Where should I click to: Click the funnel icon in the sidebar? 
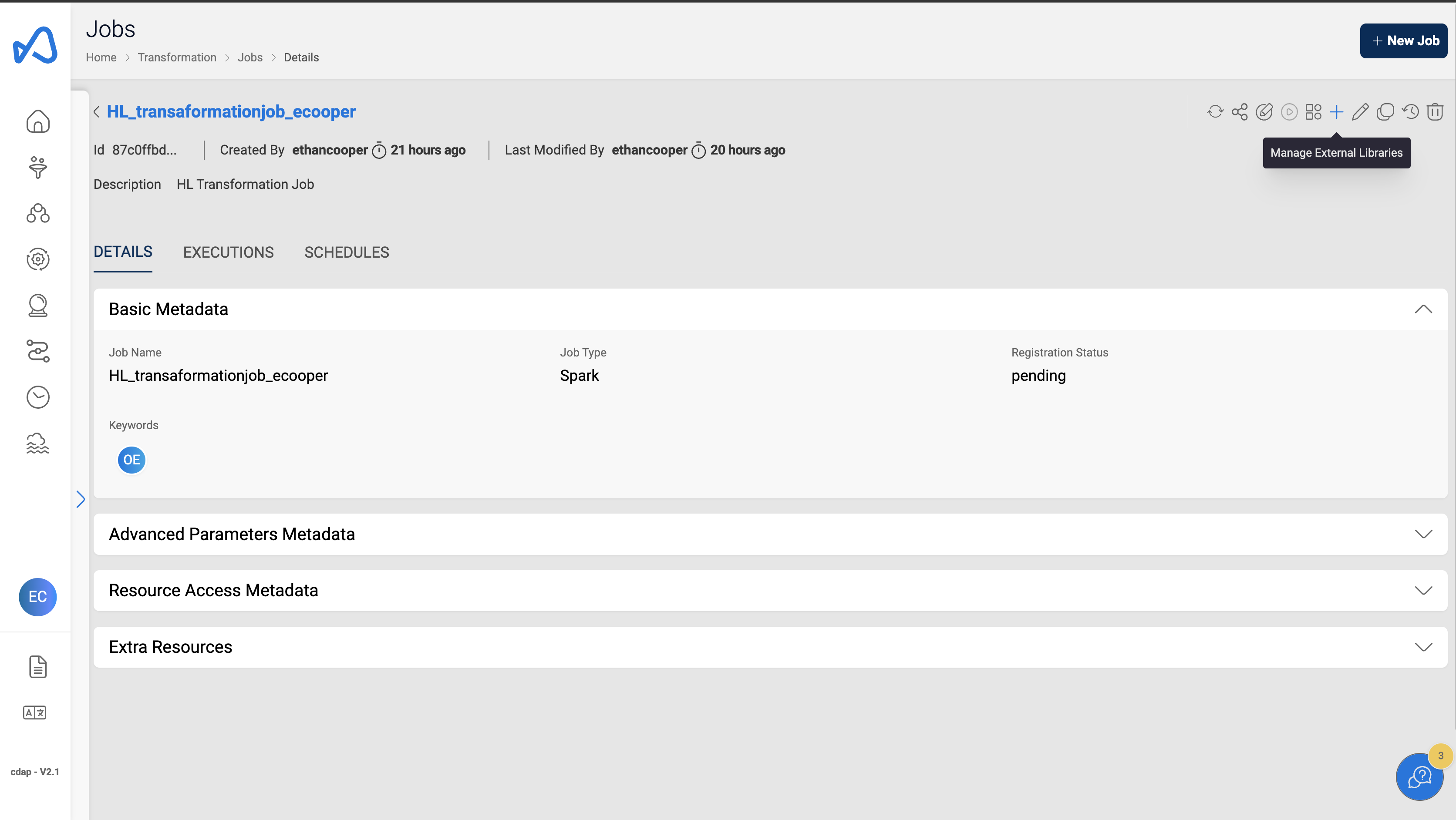(38, 167)
